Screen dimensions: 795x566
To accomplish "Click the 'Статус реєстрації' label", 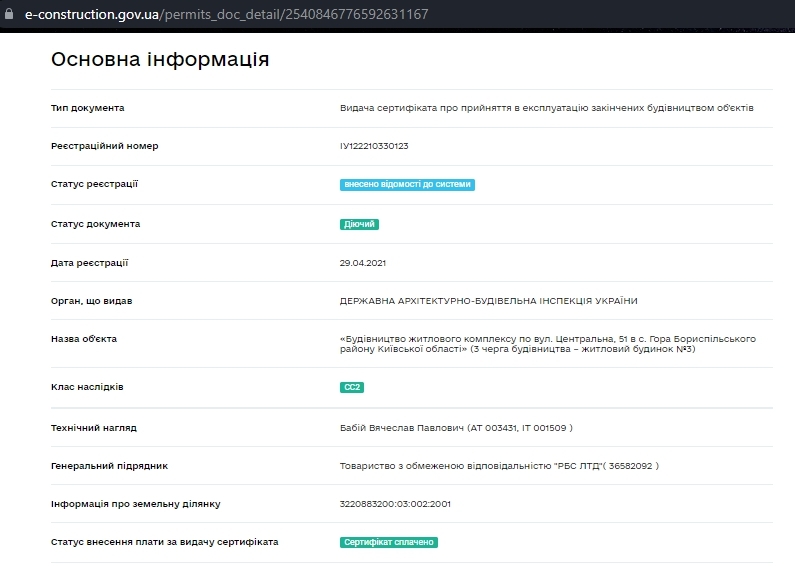I will 94,184.
